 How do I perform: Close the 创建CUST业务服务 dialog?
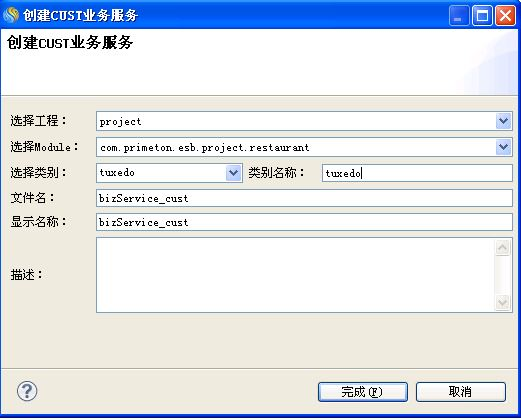tap(505, 15)
